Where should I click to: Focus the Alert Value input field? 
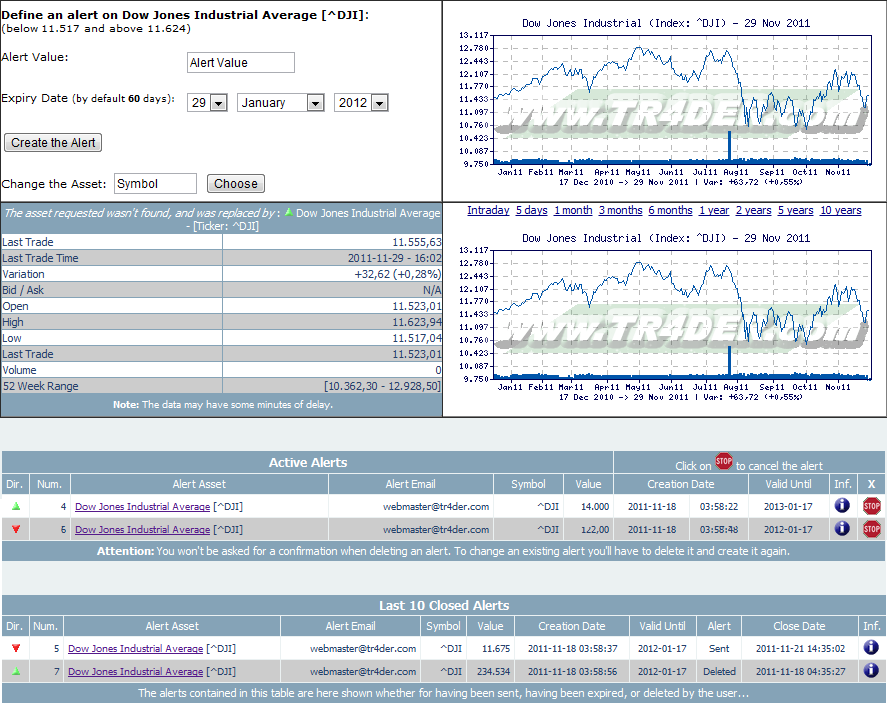(x=241, y=62)
